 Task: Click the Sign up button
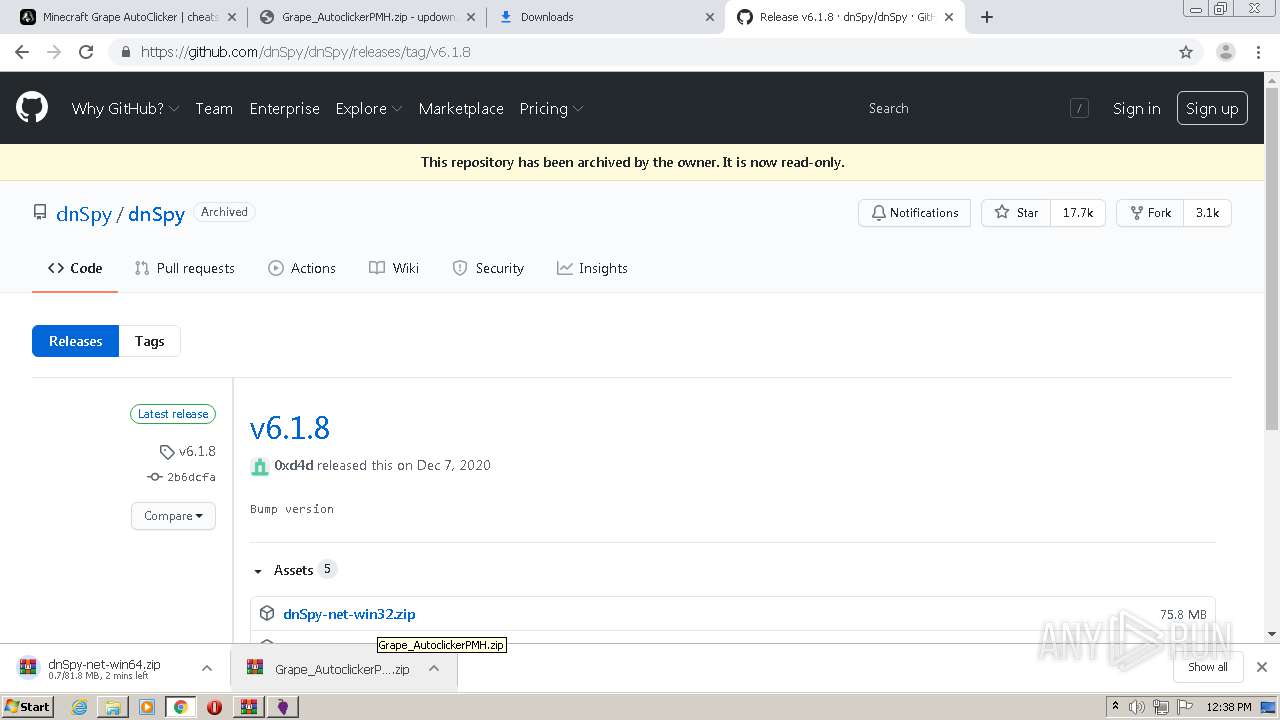pos(1212,108)
